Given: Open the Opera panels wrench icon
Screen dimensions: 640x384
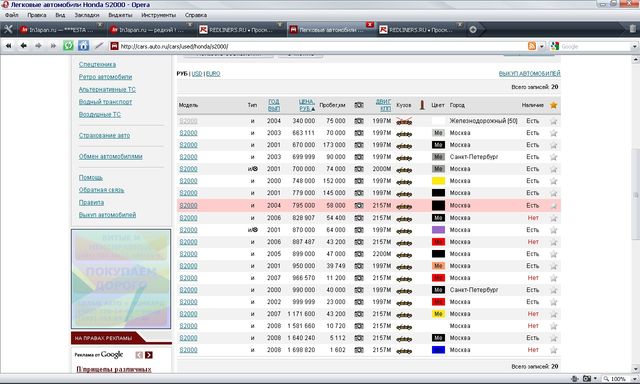Looking at the screenshot, I should click(x=8, y=29).
